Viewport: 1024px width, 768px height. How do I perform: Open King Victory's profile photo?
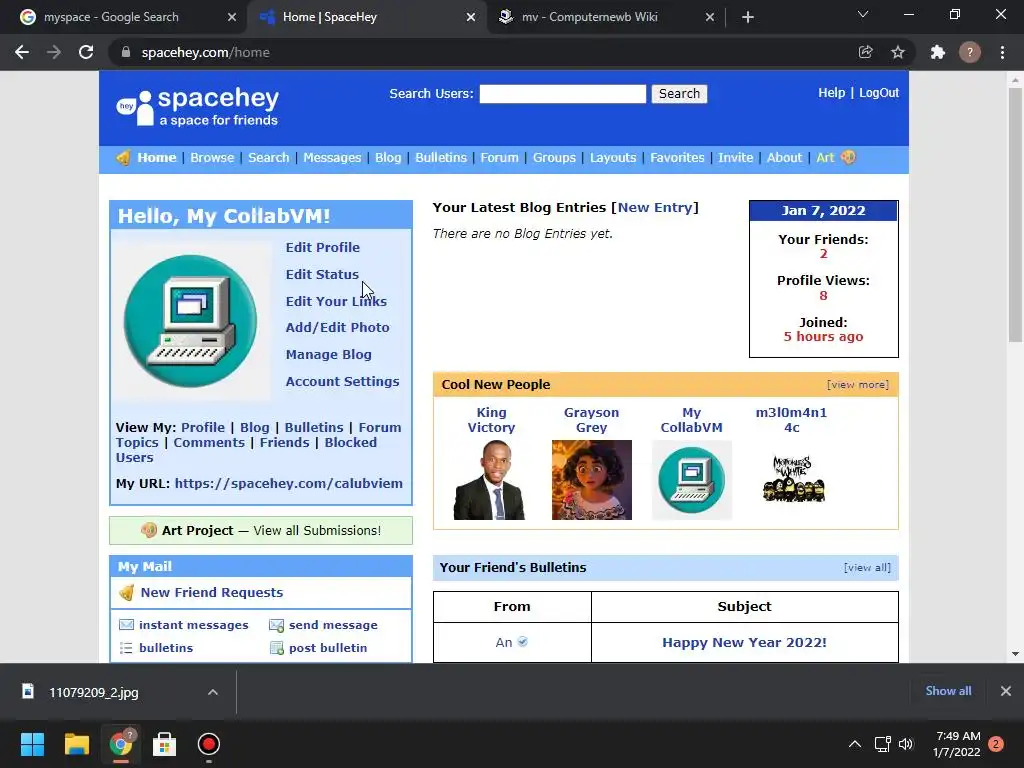489,480
